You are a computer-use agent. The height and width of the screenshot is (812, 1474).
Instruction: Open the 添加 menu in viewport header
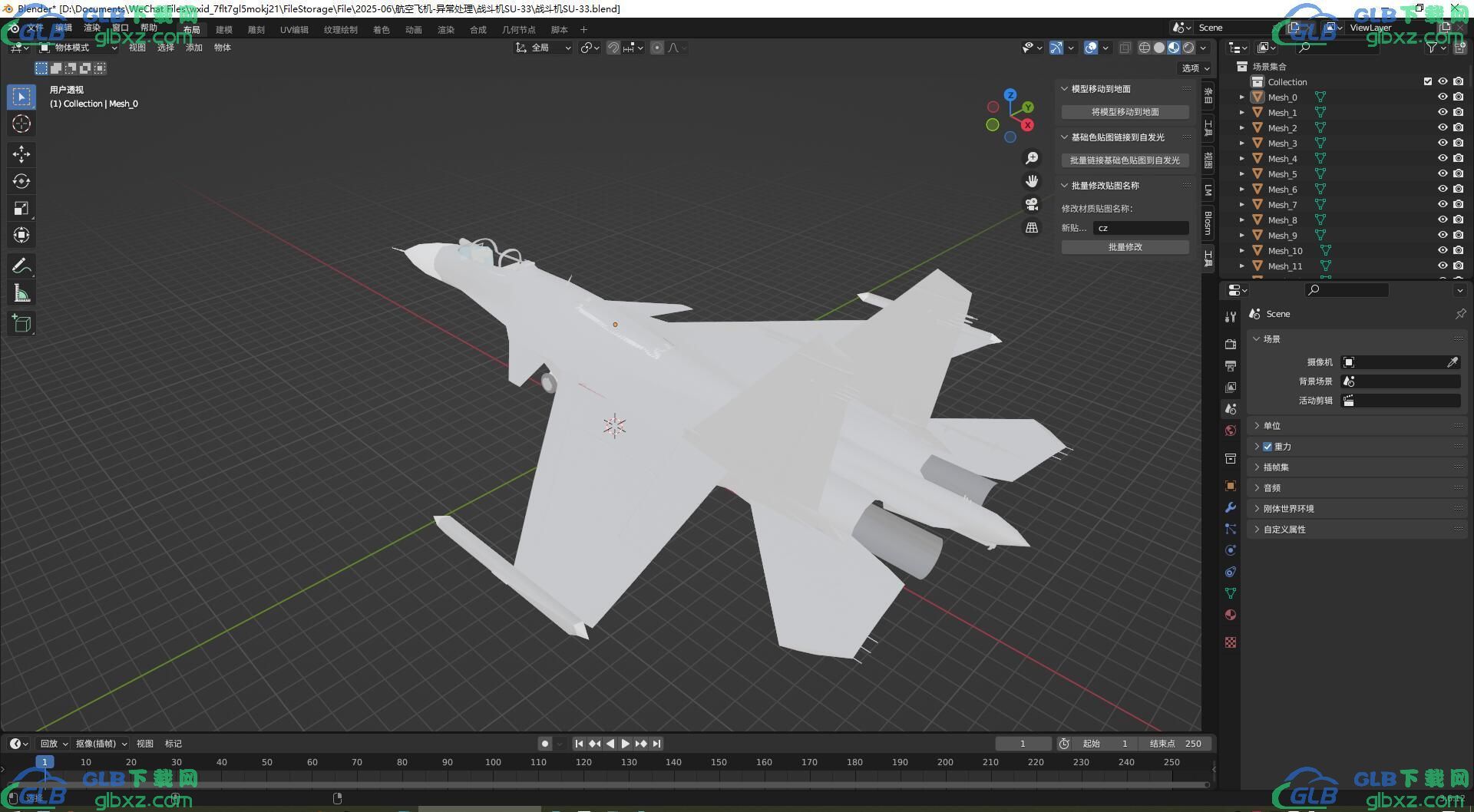[x=193, y=48]
